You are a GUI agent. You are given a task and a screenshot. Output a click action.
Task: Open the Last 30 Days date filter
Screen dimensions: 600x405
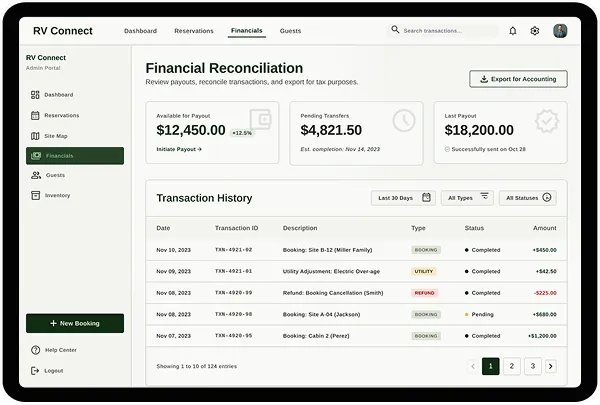(x=403, y=198)
